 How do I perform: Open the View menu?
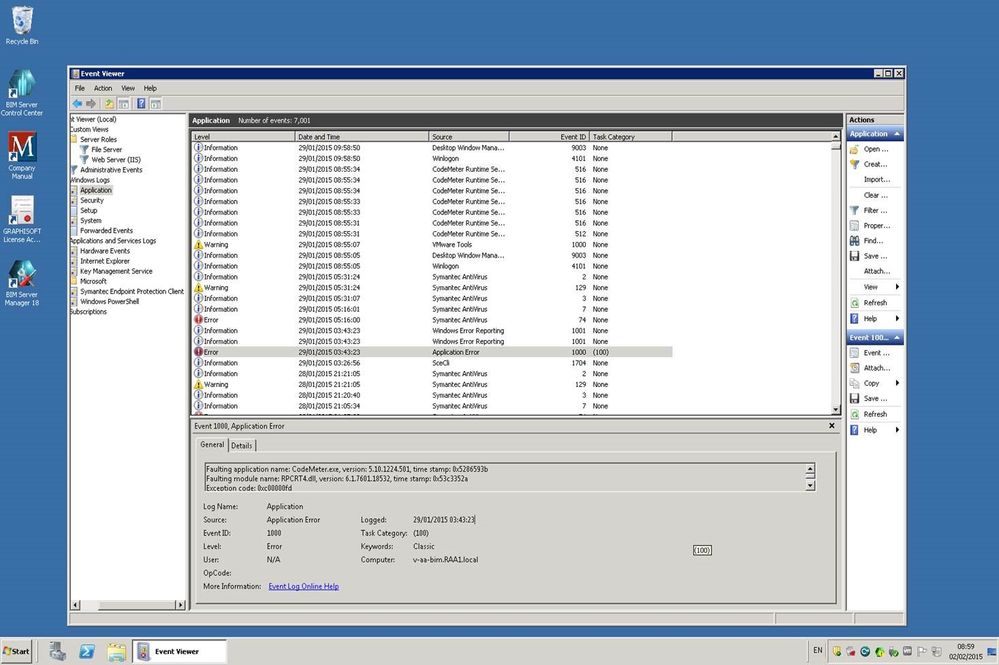(128, 89)
